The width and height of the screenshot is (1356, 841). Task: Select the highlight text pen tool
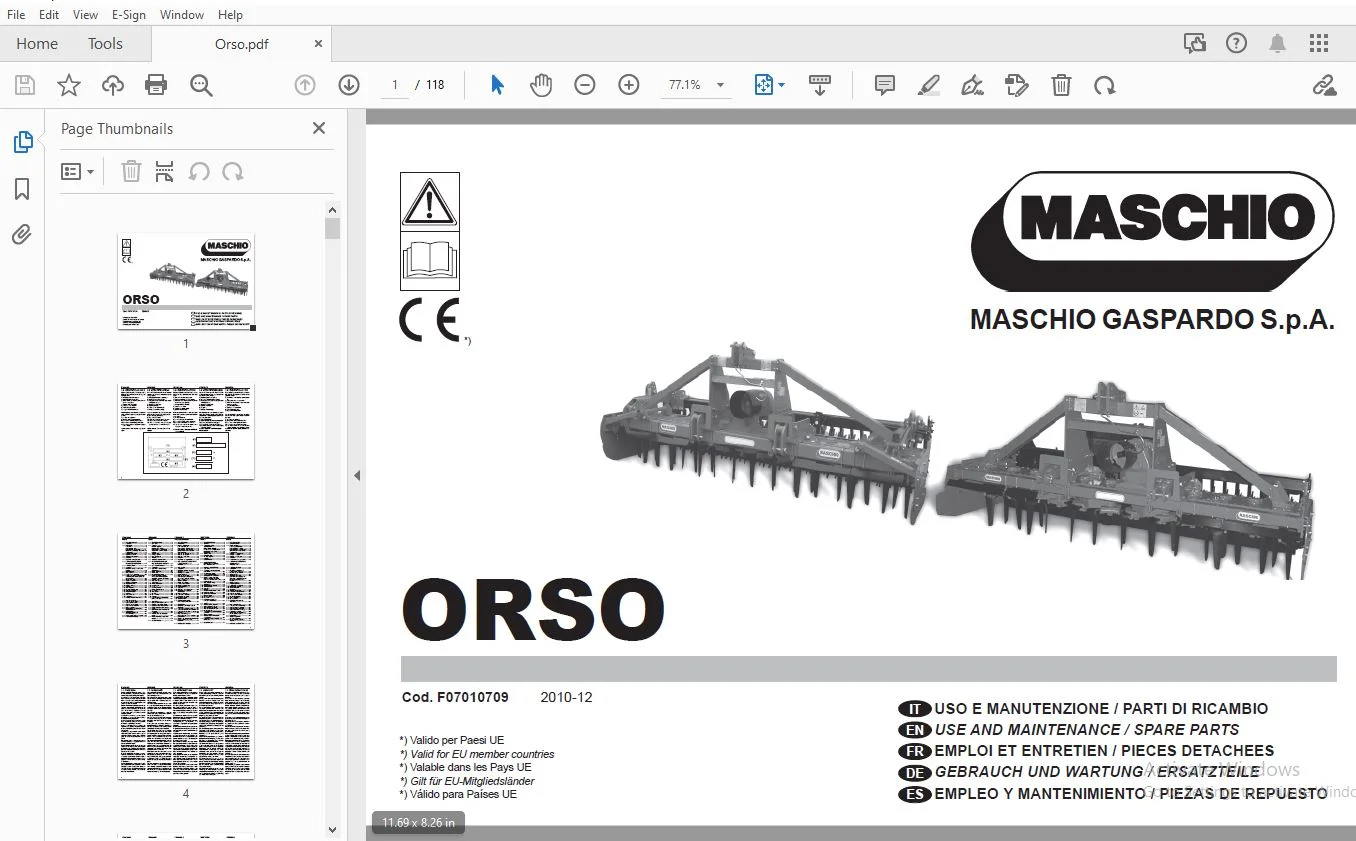[929, 86]
